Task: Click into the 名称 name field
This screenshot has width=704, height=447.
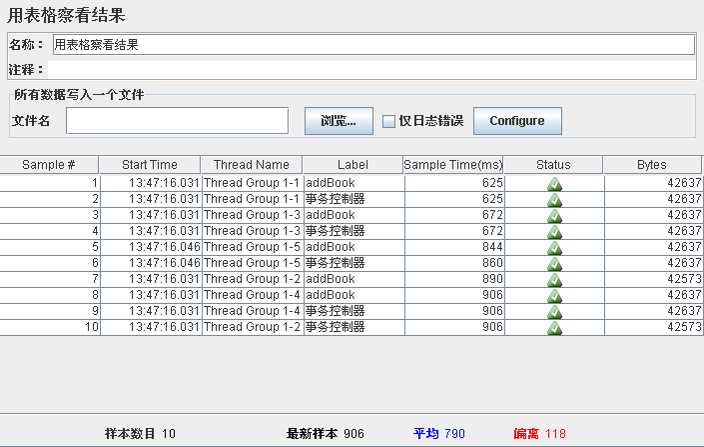Action: 374,45
